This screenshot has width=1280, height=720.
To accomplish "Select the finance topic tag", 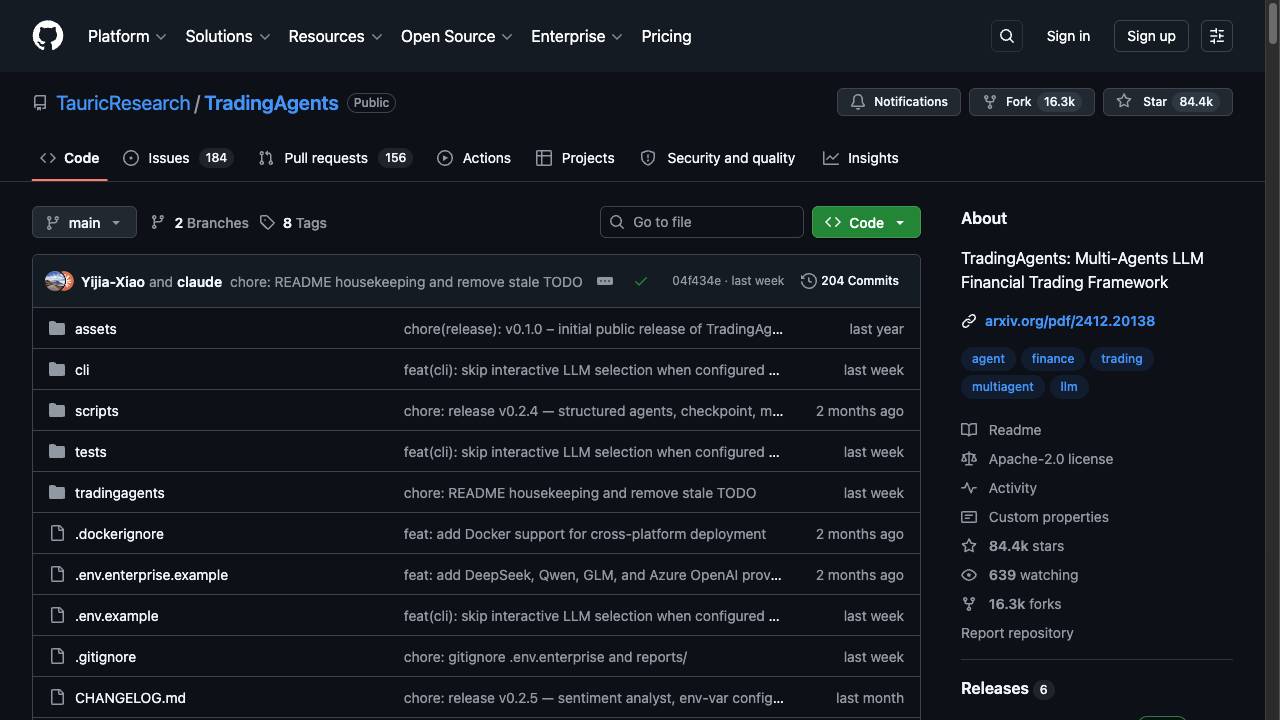I will [1053, 359].
